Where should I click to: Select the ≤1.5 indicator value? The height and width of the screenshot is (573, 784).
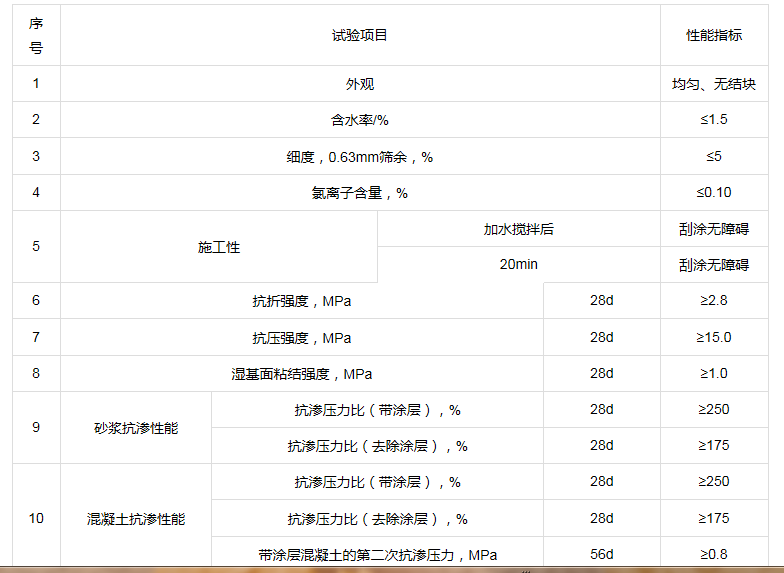(713, 120)
